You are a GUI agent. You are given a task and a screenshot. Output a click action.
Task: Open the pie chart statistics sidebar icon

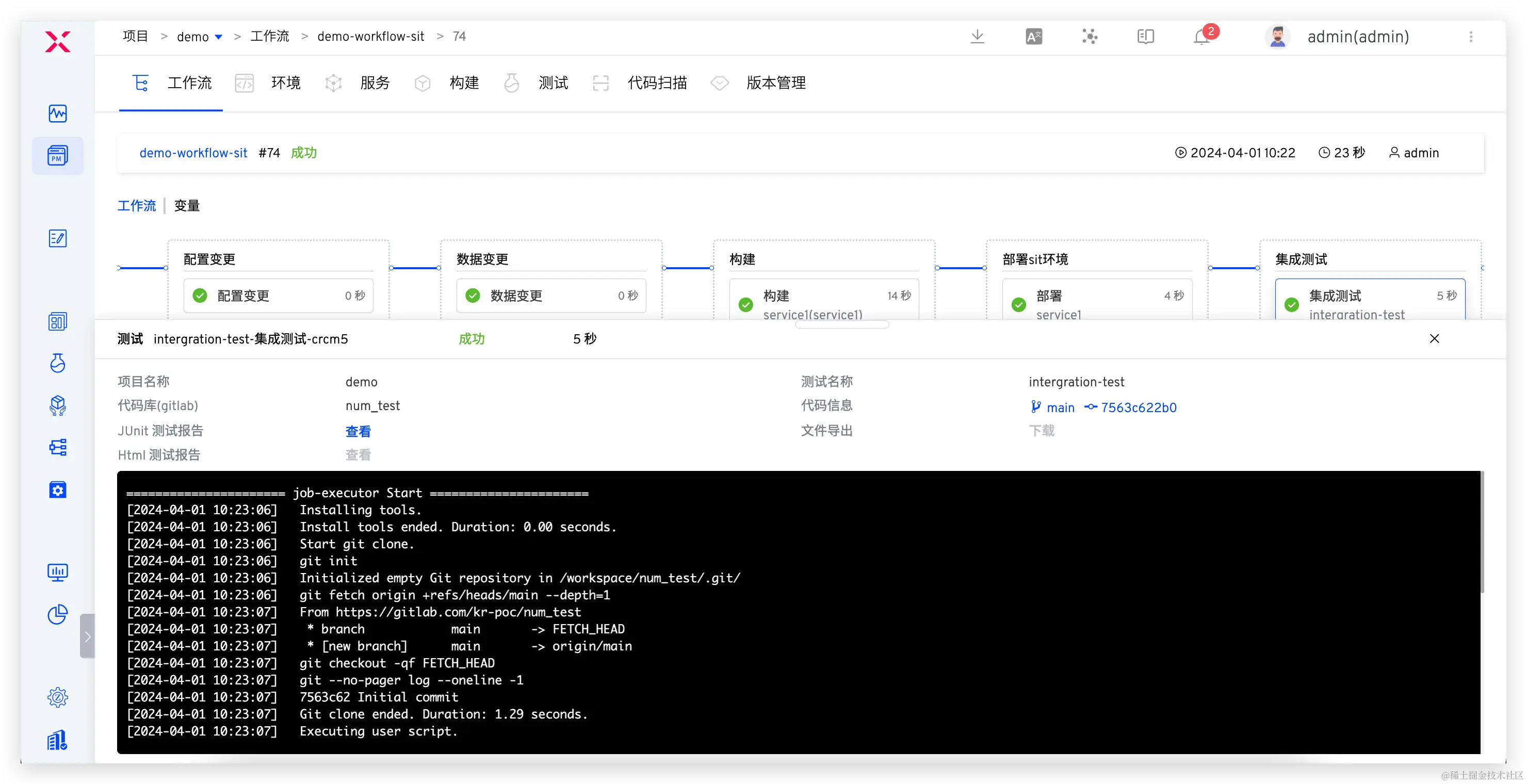(57, 614)
